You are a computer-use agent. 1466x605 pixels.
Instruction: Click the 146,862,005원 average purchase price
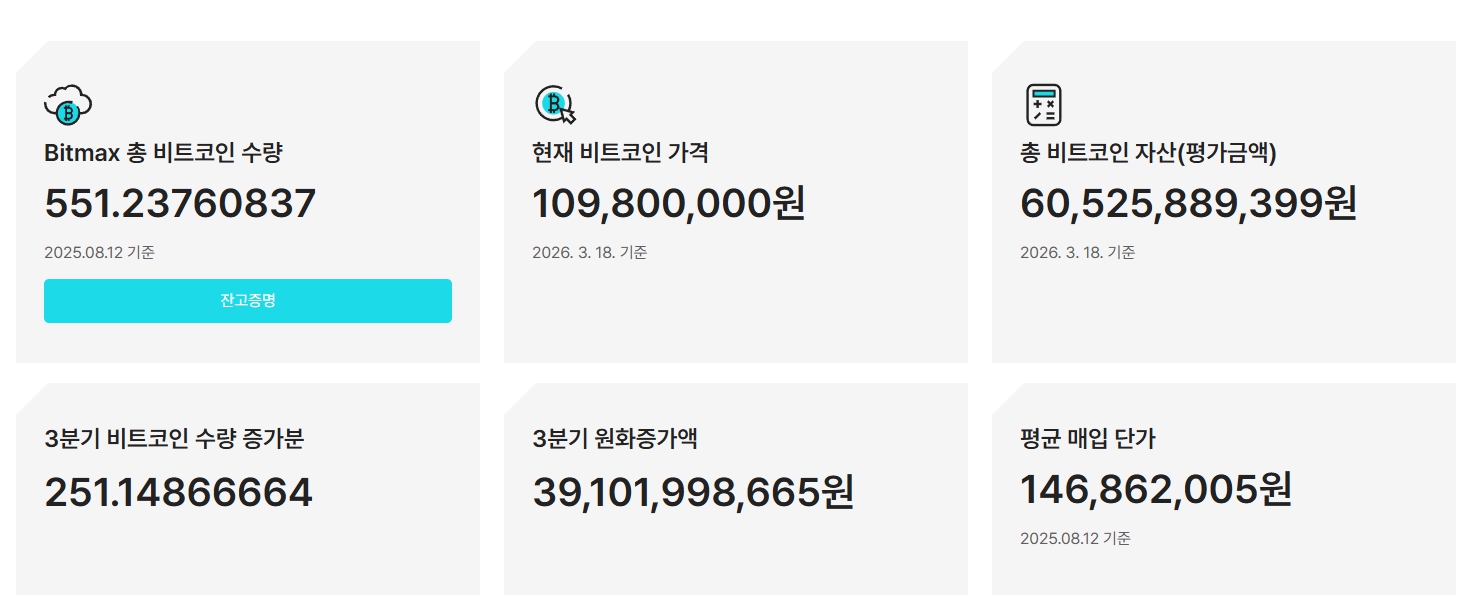tap(1156, 491)
